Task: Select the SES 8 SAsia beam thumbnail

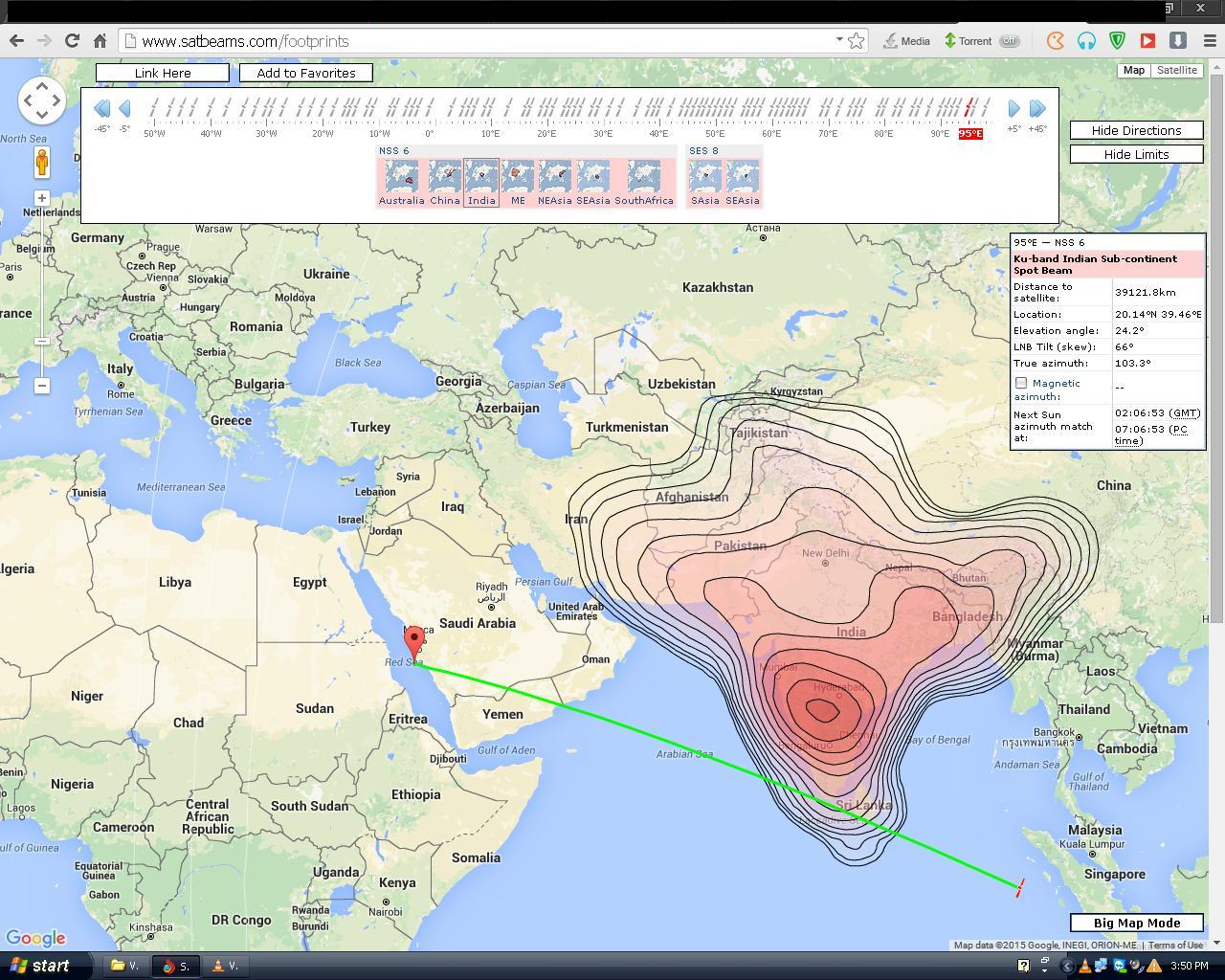Action: (705, 178)
